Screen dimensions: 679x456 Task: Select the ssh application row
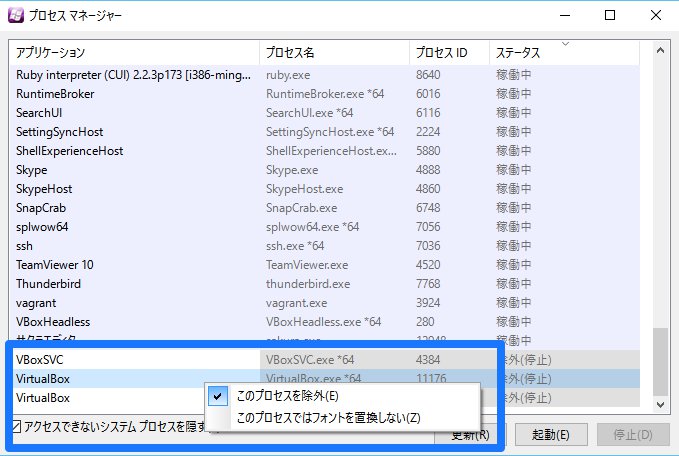click(x=324, y=246)
